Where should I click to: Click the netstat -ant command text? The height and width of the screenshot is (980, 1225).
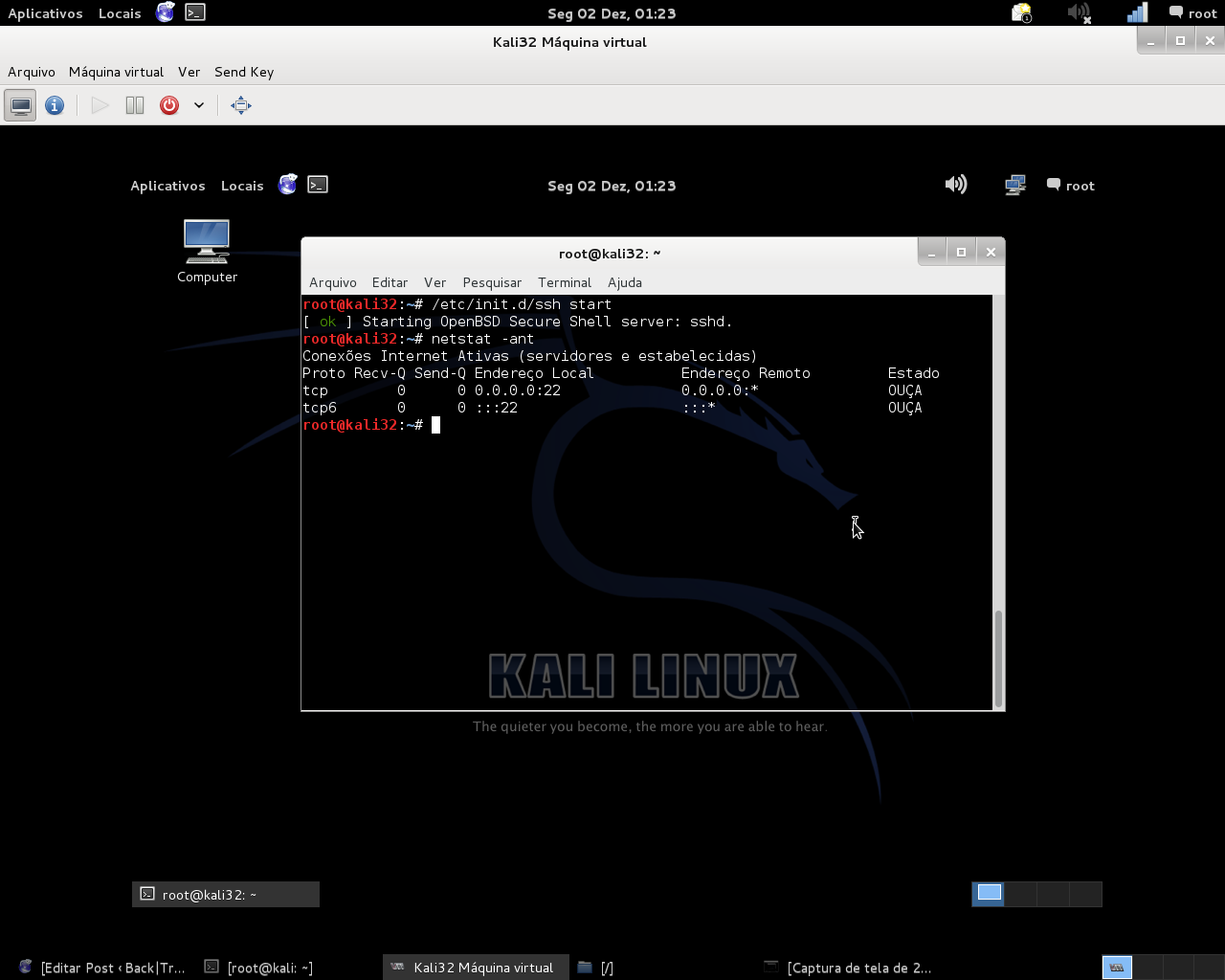click(x=482, y=339)
